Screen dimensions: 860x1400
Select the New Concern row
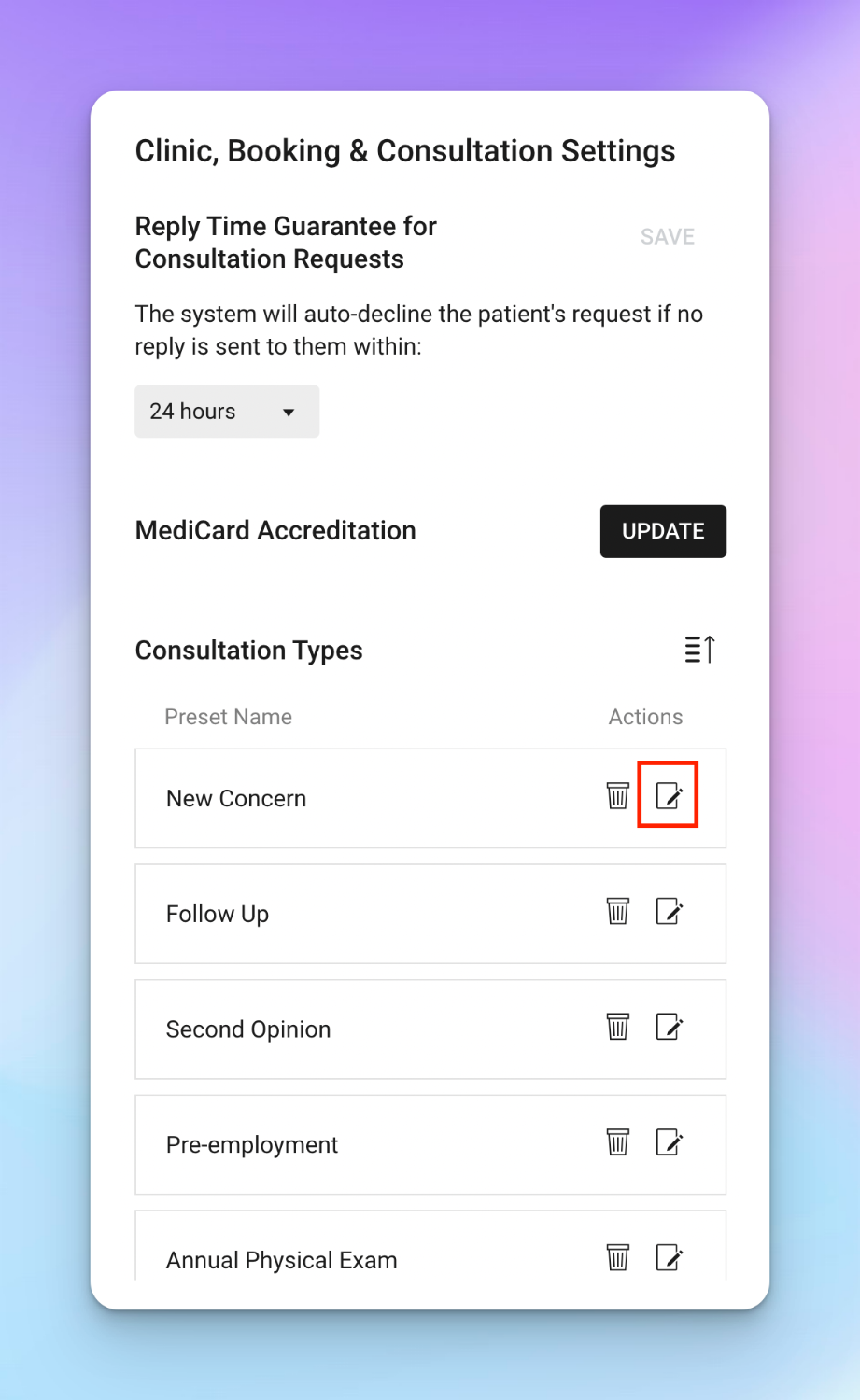pos(430,798)
